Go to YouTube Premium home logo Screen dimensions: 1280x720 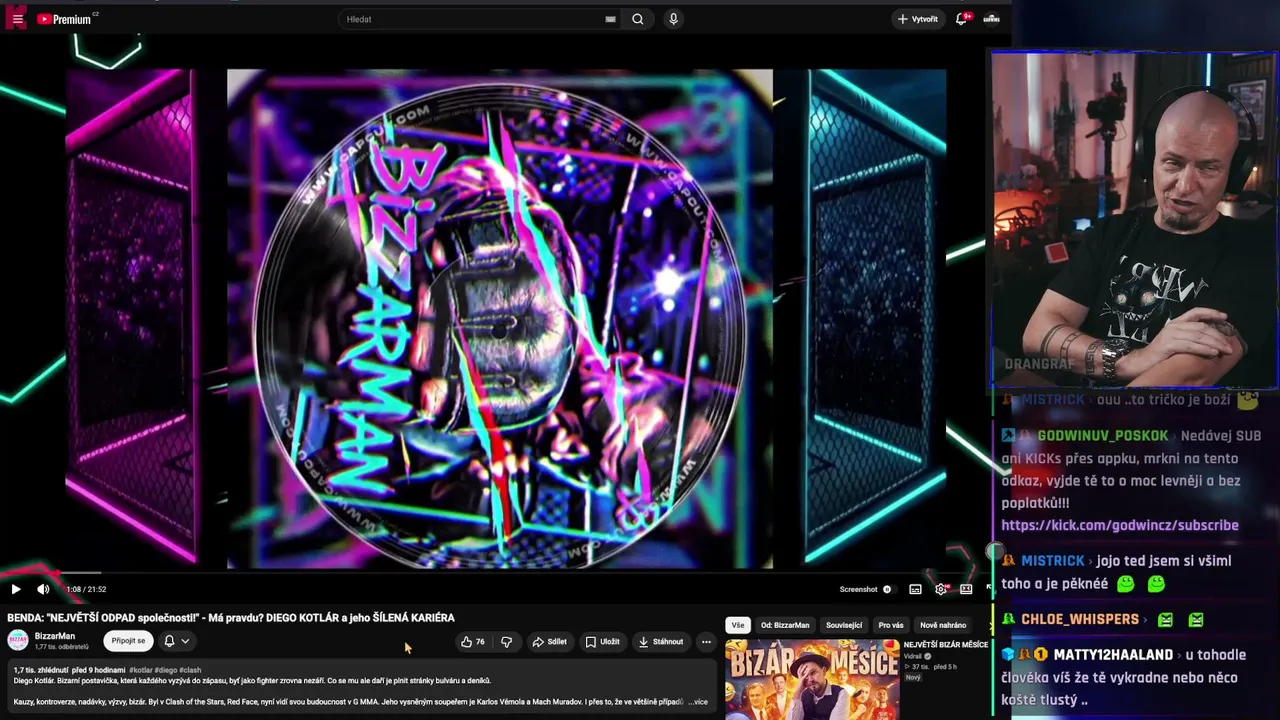[64, 19]
